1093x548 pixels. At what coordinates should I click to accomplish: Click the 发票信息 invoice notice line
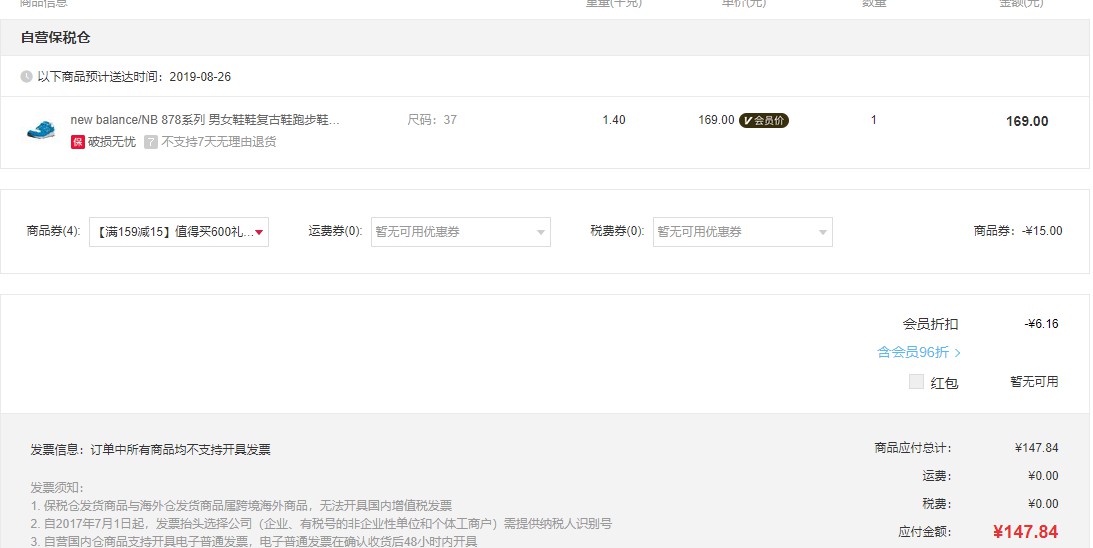151,450
